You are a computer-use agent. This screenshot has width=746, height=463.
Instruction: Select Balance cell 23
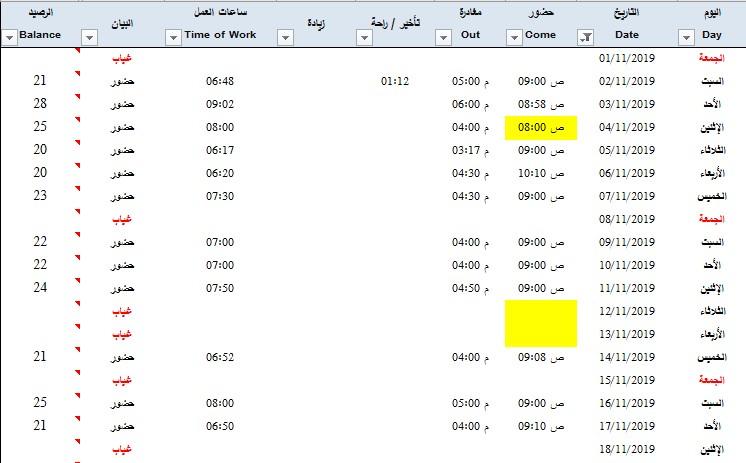click(40, 196)
